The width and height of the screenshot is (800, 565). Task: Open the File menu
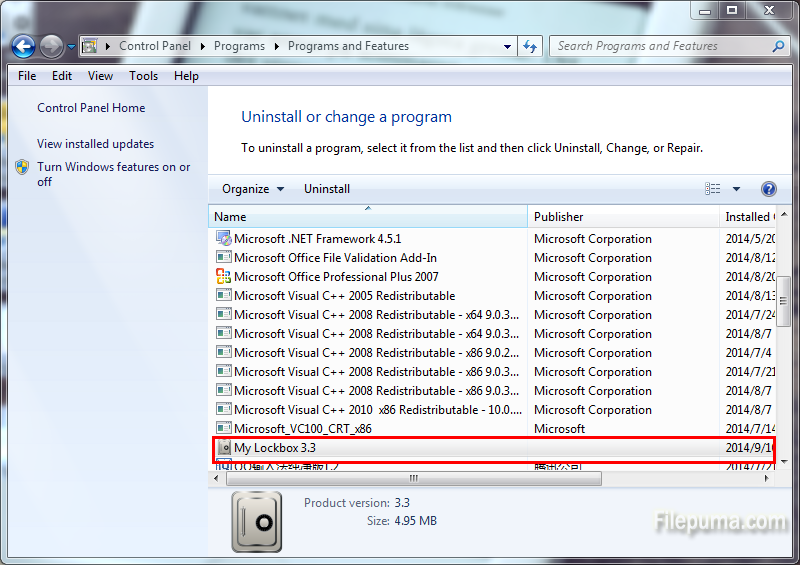pyautogui.click(x=27, y=76)
